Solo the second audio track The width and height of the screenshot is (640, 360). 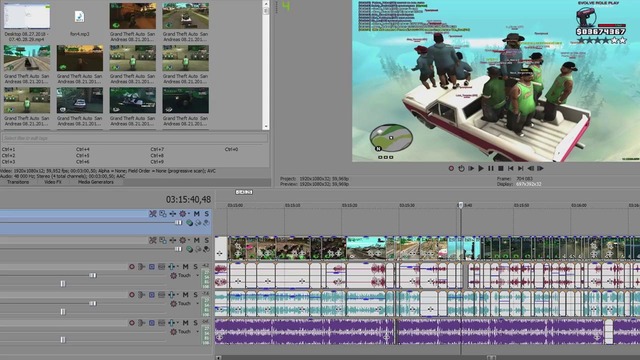pyautogui.click(x=196, y=294)
